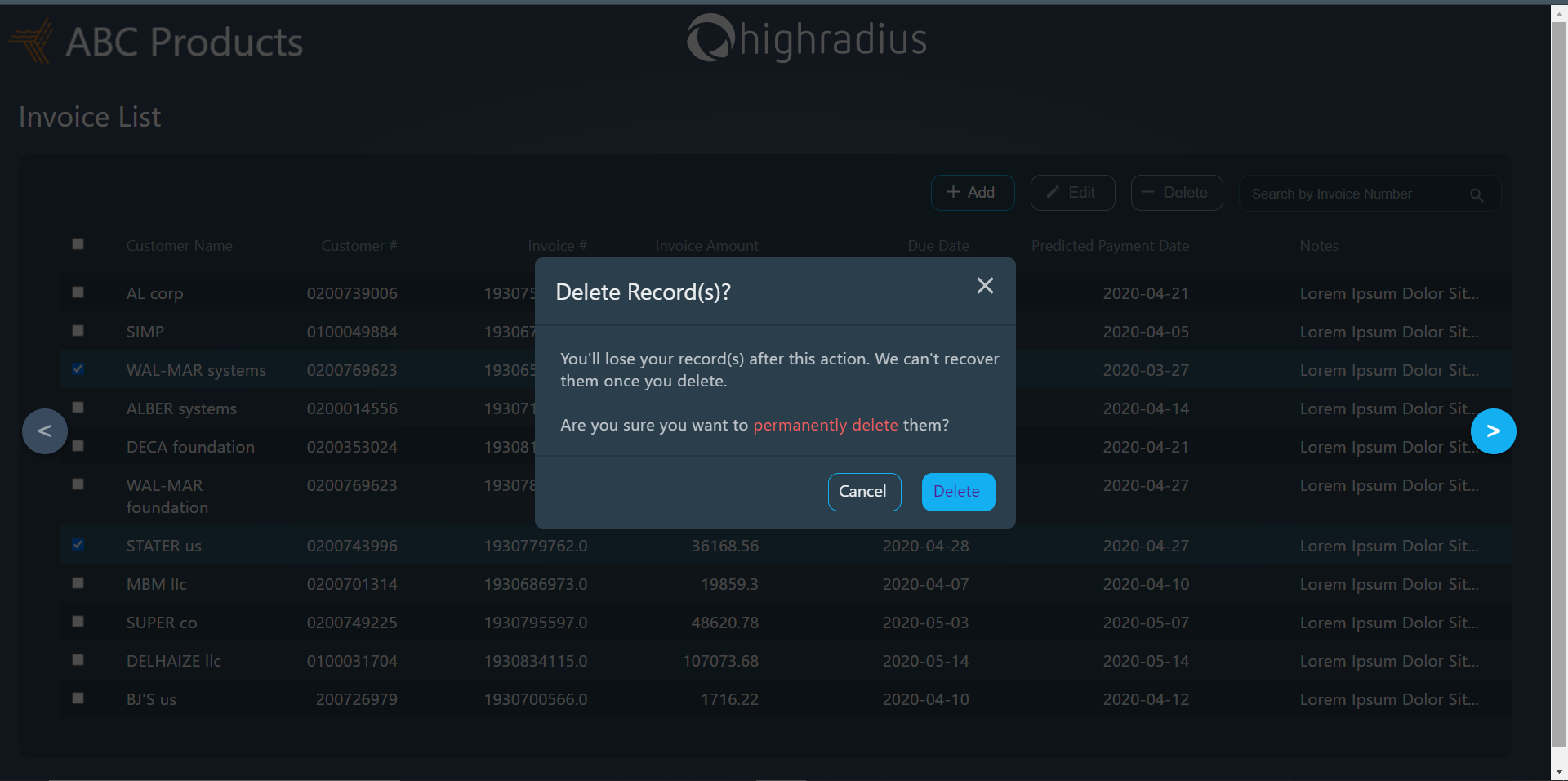The width and height of the screenshot is (1568, 781).
Task: Click the DELHAIZE llc customer name
Action: point(174,661)
